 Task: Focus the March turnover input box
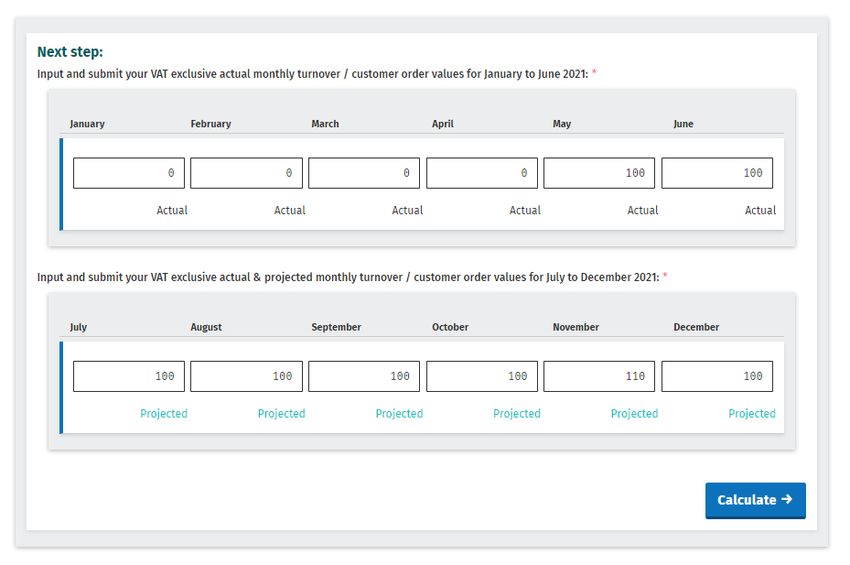coord(364,173)
